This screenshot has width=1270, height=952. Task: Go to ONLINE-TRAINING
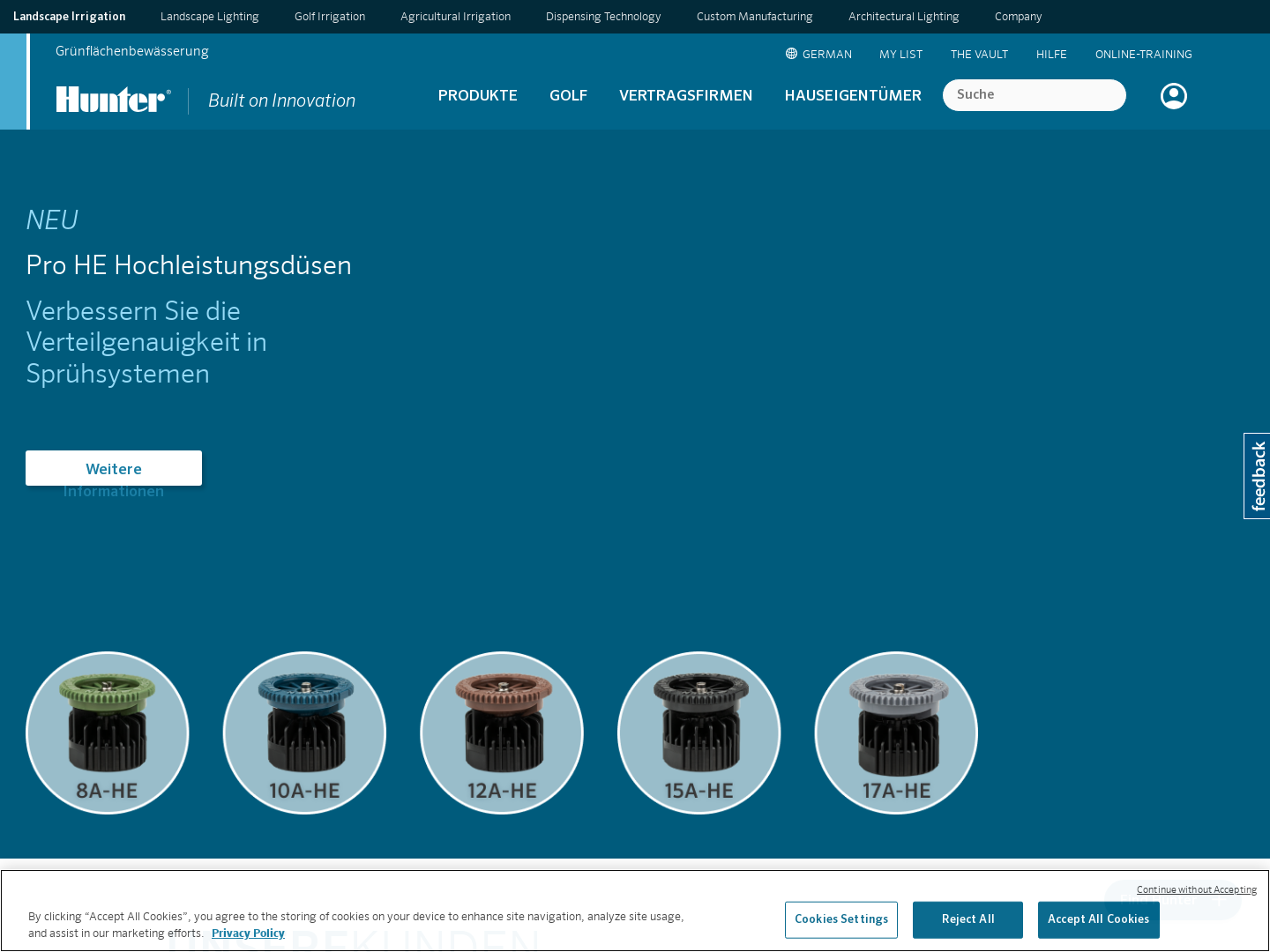(1144, 55)
